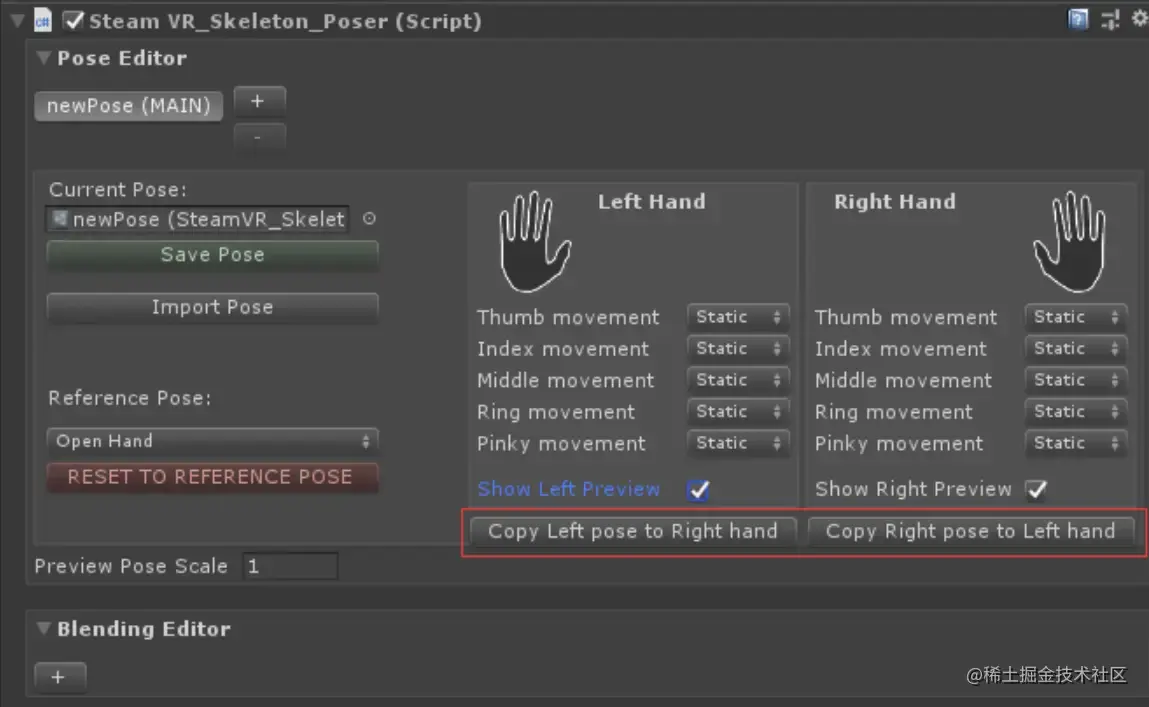Collapse the Pose Editor foldout

point(43,57)
